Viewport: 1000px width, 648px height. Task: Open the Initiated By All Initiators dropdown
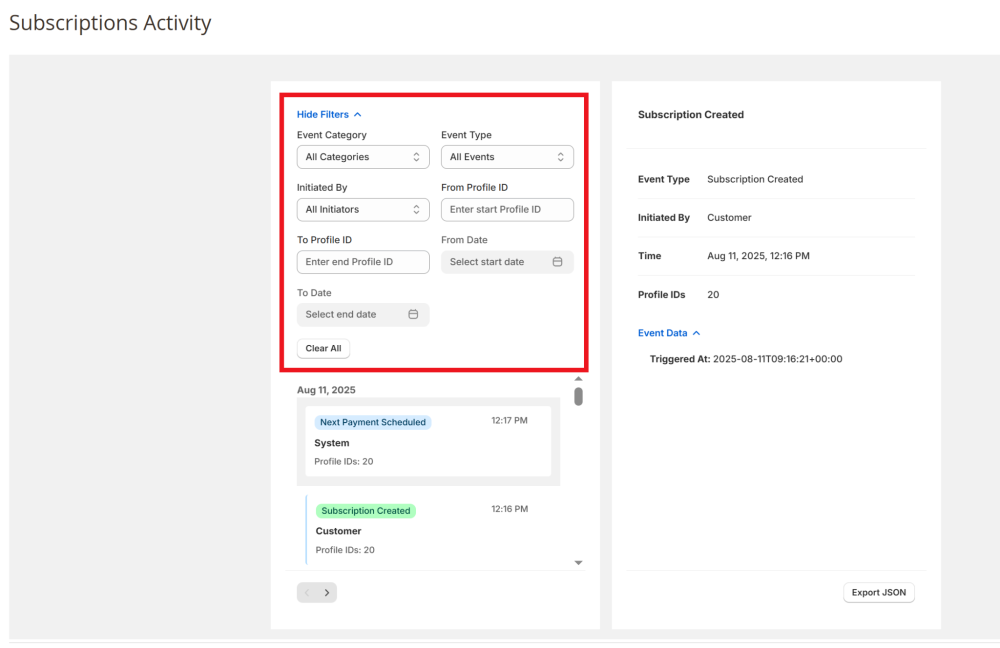[x=363, y=209]
